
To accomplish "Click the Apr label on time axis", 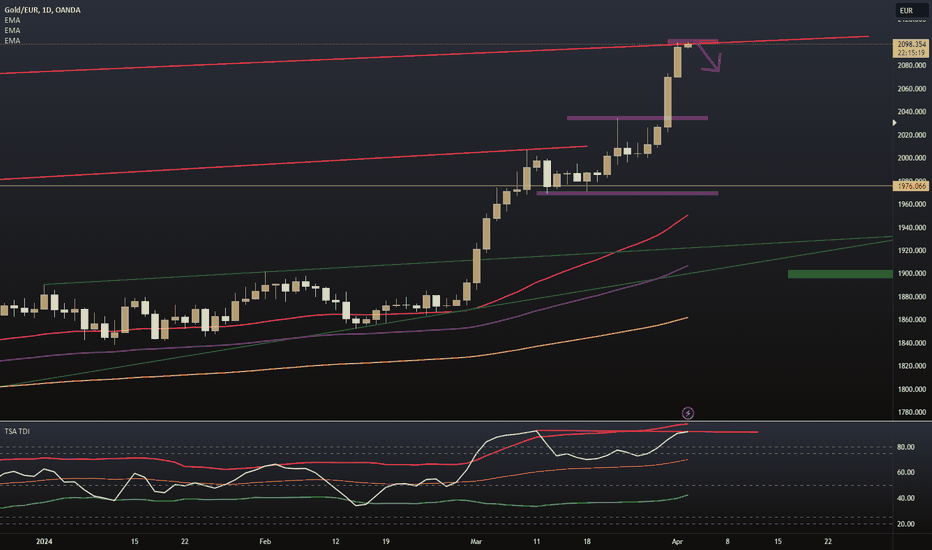I will 677,542.
